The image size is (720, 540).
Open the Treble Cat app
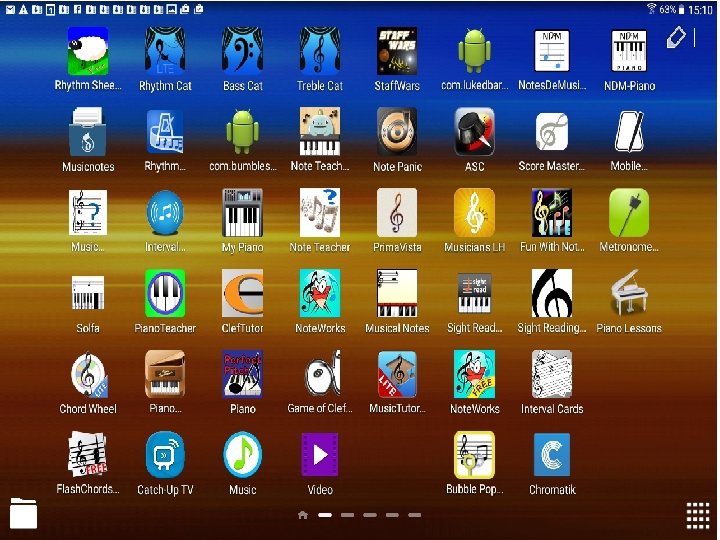(x=320, y=51)
